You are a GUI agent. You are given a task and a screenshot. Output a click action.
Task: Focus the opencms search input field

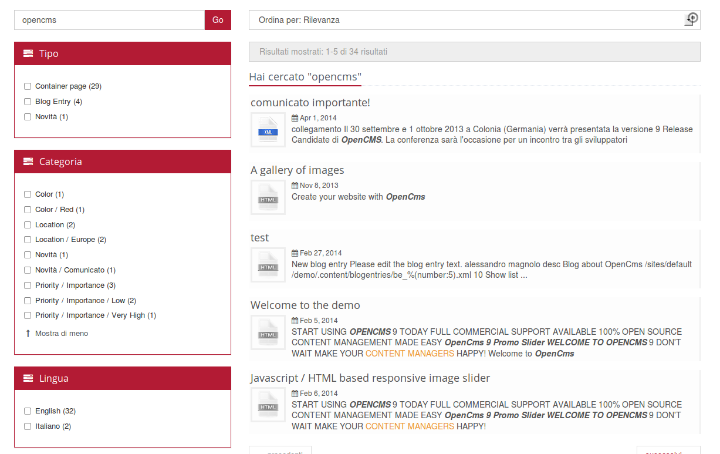[x=109, y=20]
